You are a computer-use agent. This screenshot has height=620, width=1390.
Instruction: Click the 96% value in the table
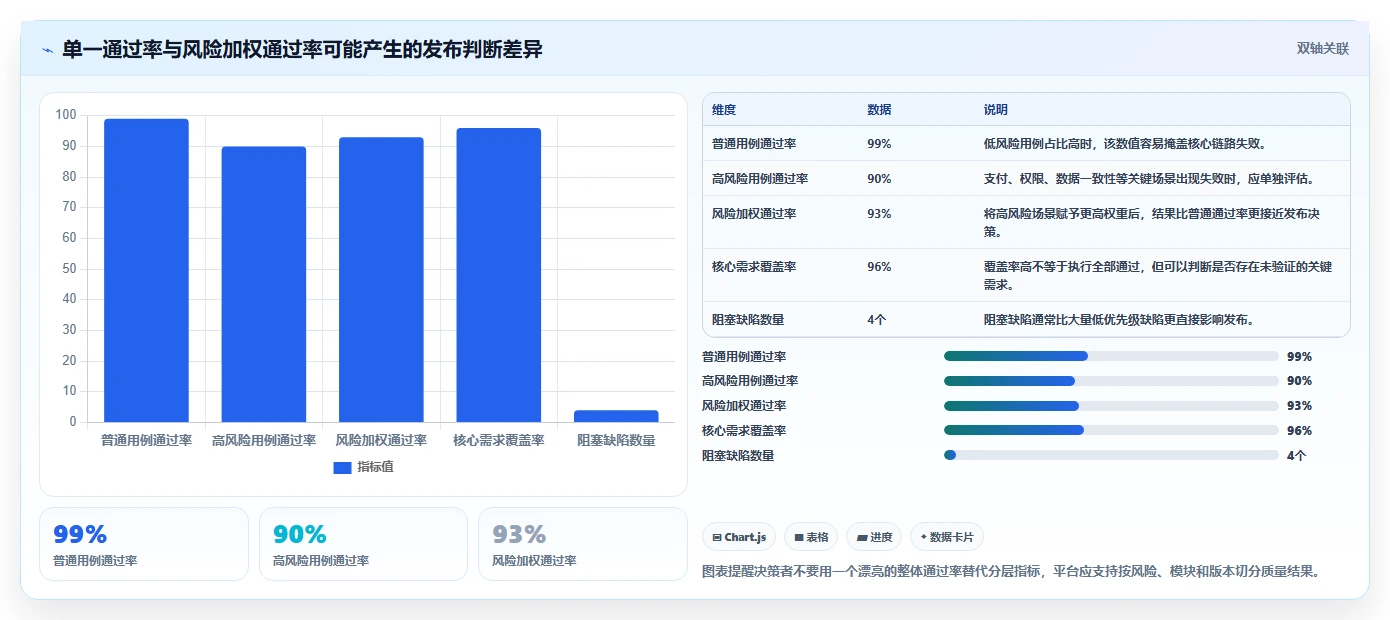pyautogui.click(x=879, y=267)
